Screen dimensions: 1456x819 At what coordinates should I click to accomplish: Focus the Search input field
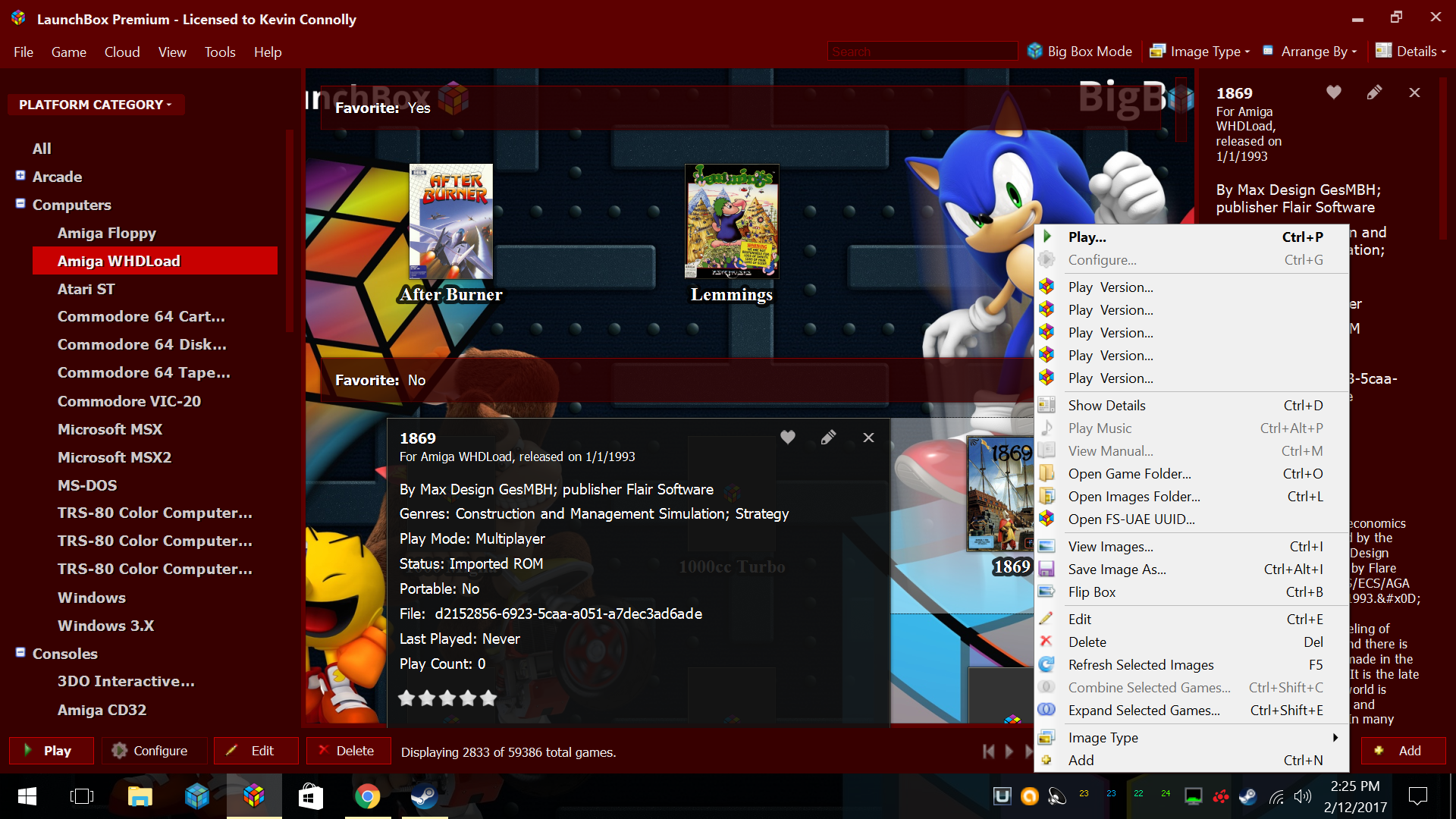922,52
